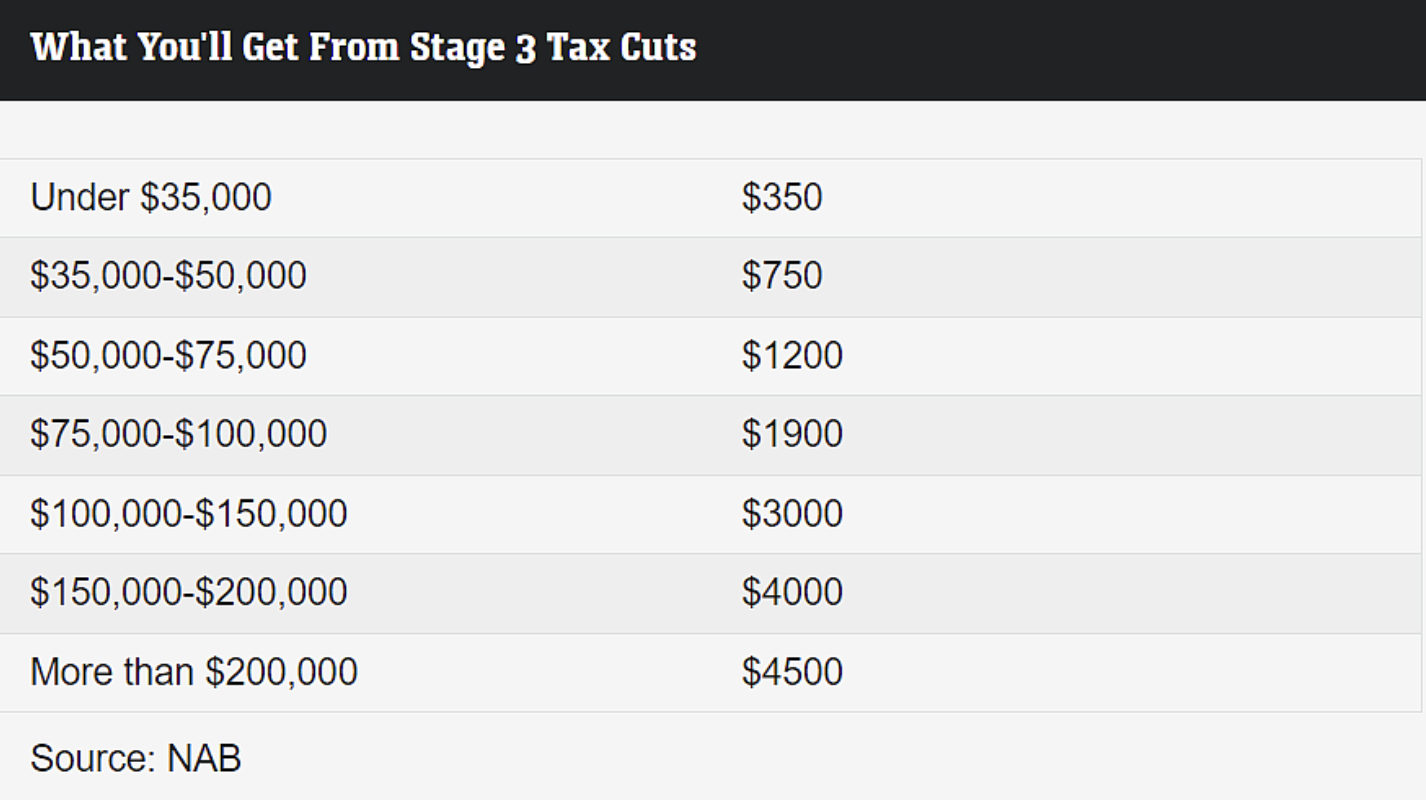1426x800 pixels.
Task: Click the $4500 tax cut amount
Action: [792, 671]
